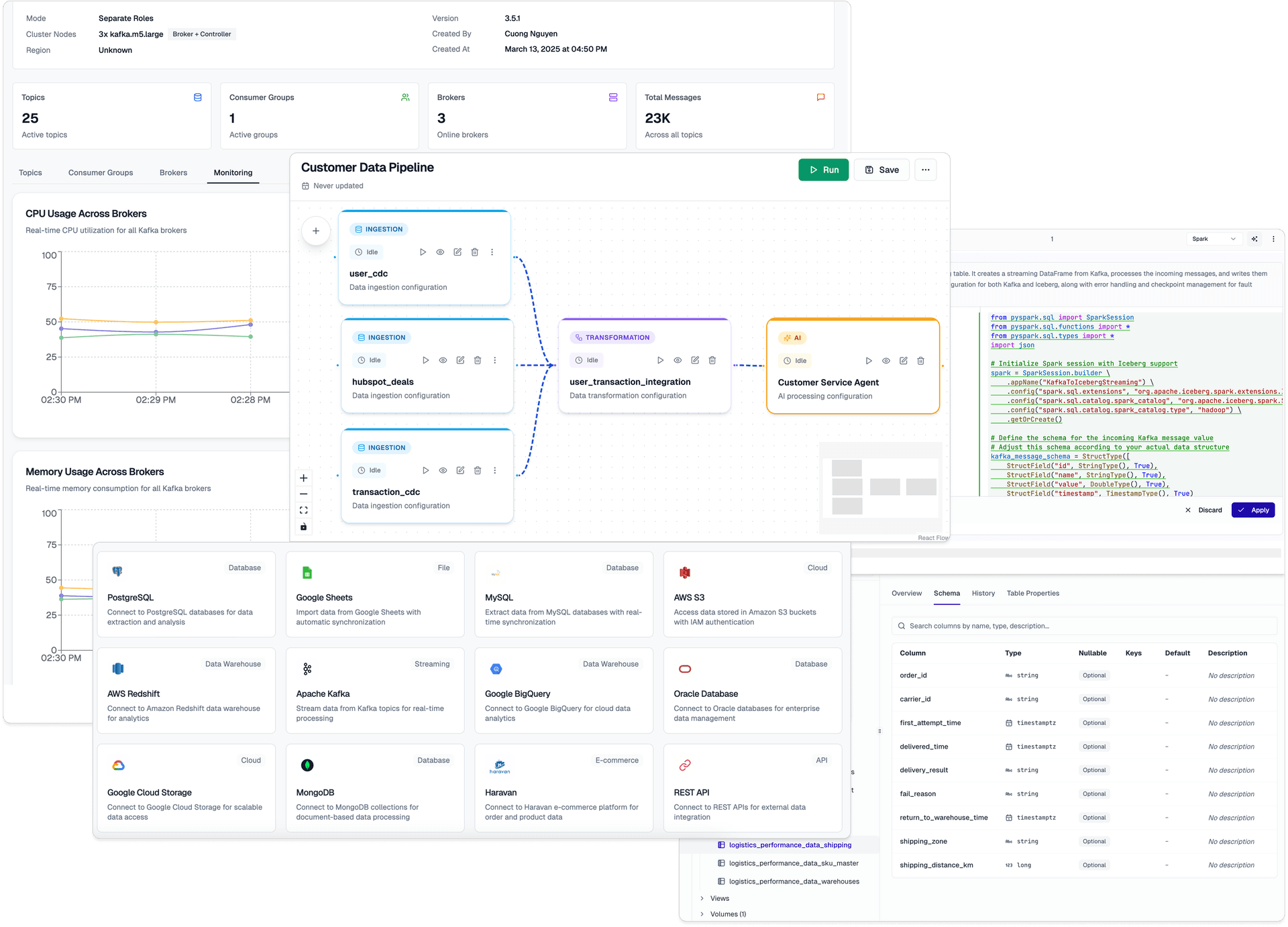Click the add-node plus button on canvas
1288x927 pixels.
(x=315, y=231)
